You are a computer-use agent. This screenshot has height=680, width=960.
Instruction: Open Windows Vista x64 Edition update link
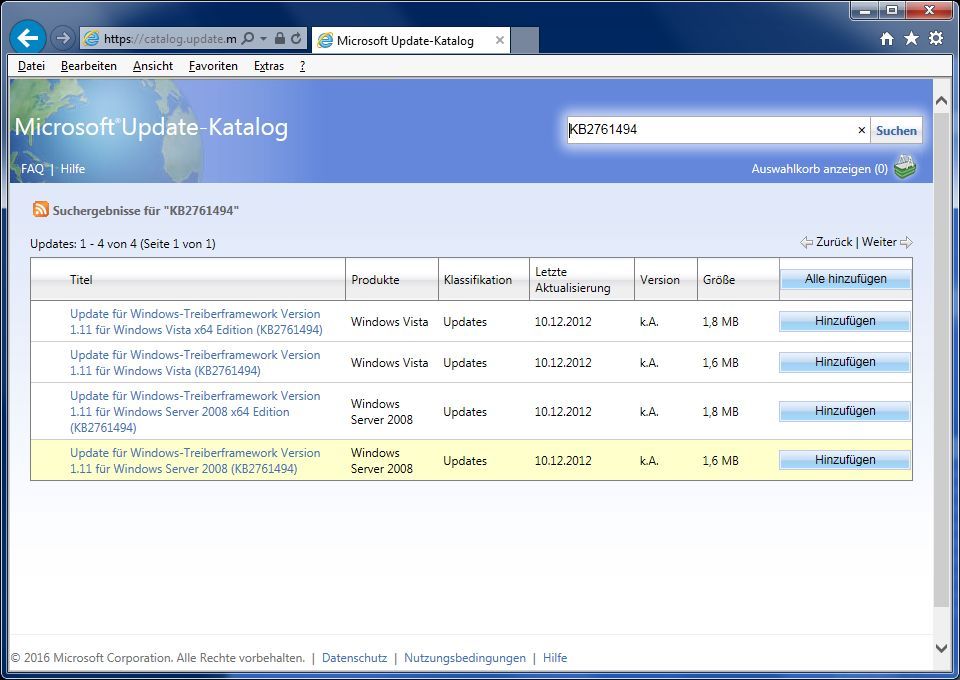pos(196,322)
